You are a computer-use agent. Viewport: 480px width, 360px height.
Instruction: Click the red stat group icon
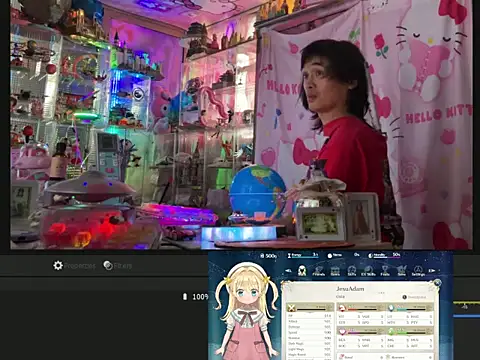point(341,307)
